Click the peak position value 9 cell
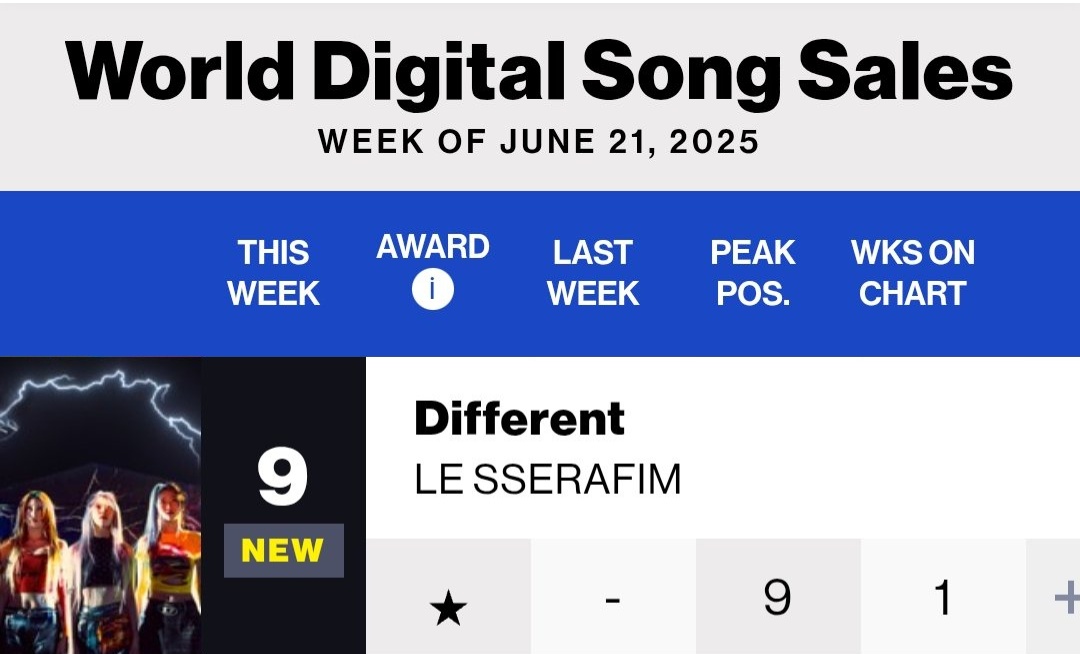 point(778,597)
